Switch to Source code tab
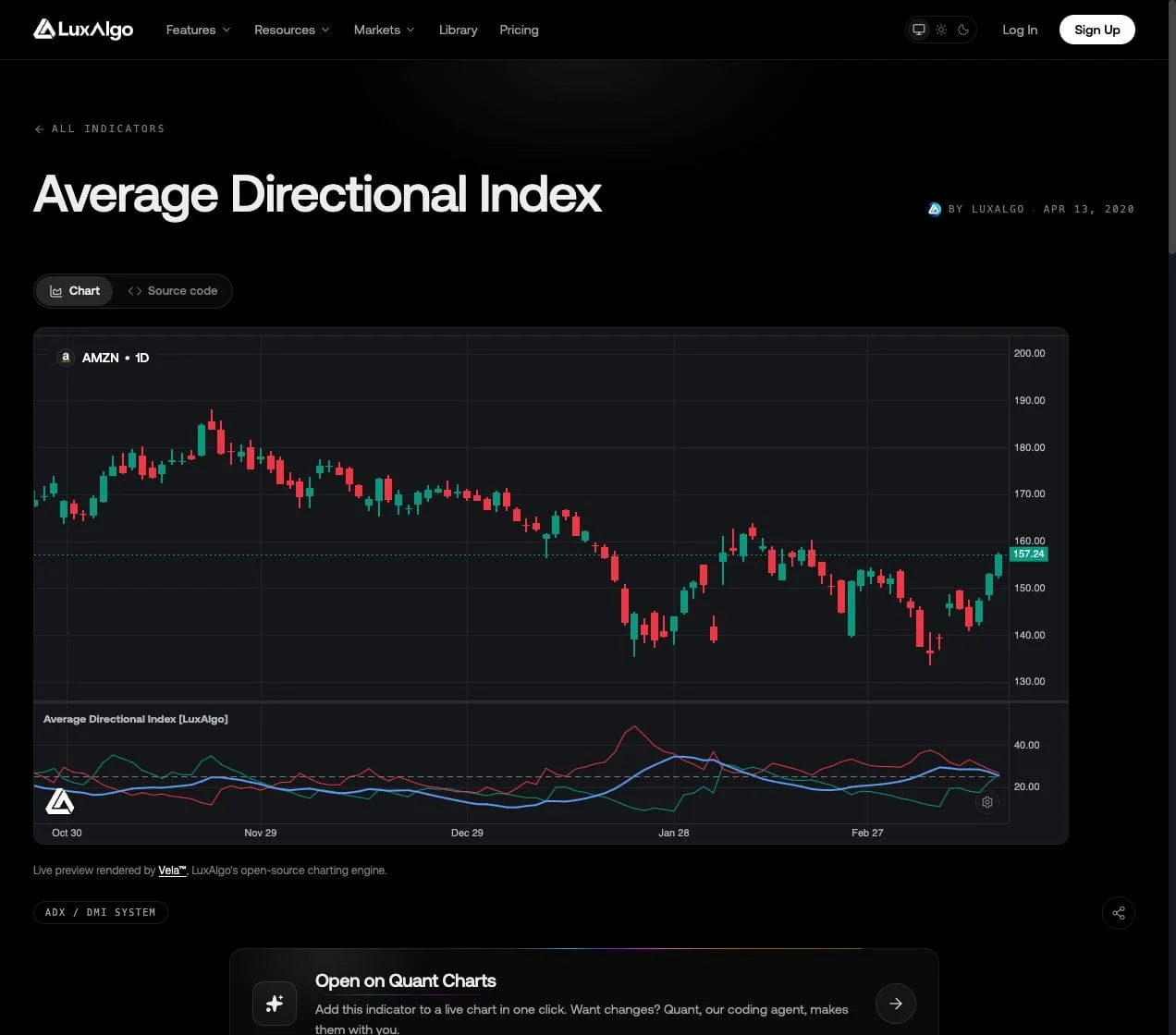 point(173,291)
